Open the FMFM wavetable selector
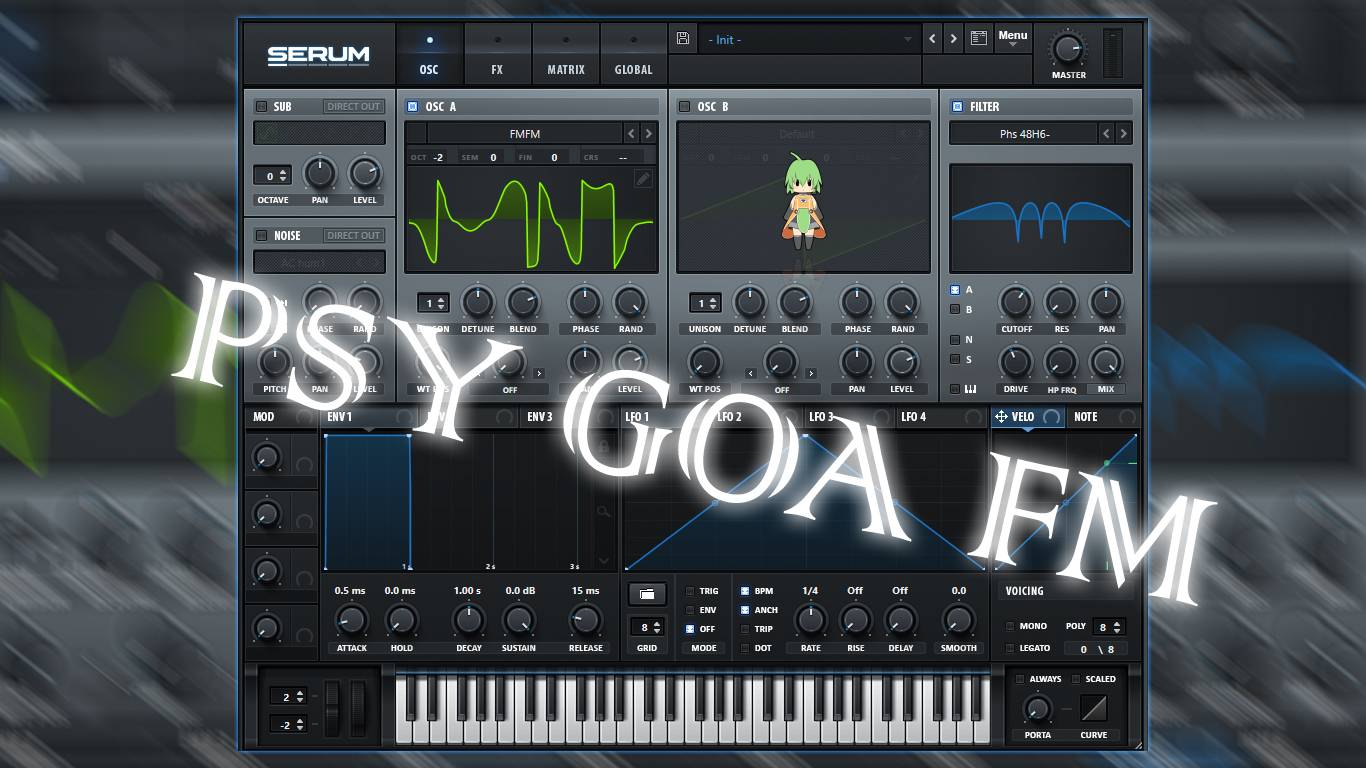 click(x=525, y=133)
